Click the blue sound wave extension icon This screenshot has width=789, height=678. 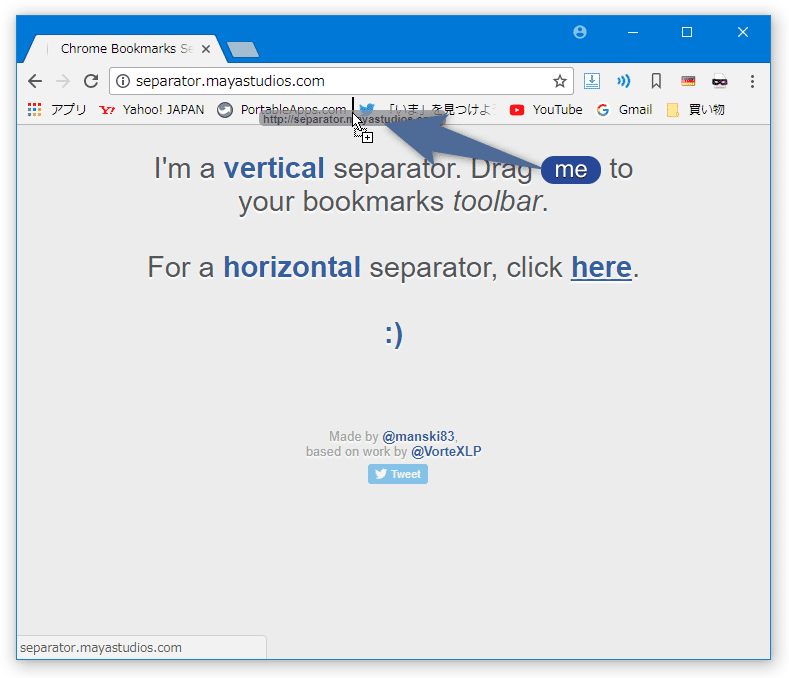click(x=623, y=81)
